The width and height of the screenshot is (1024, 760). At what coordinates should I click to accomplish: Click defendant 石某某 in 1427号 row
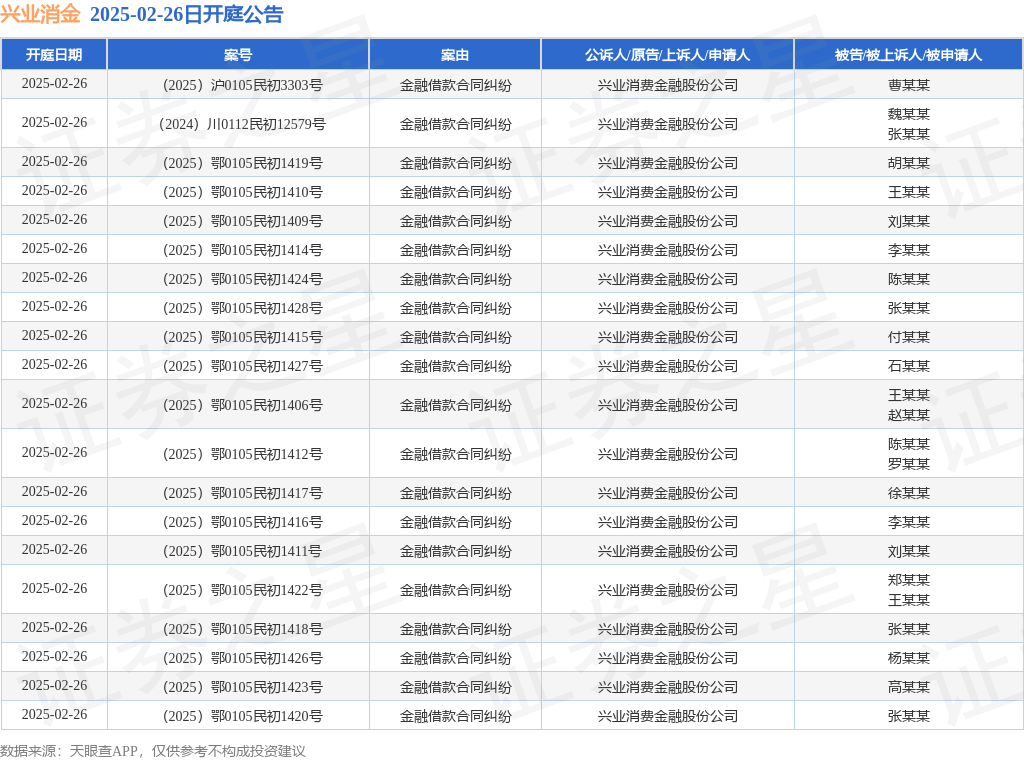coord(908,366)
